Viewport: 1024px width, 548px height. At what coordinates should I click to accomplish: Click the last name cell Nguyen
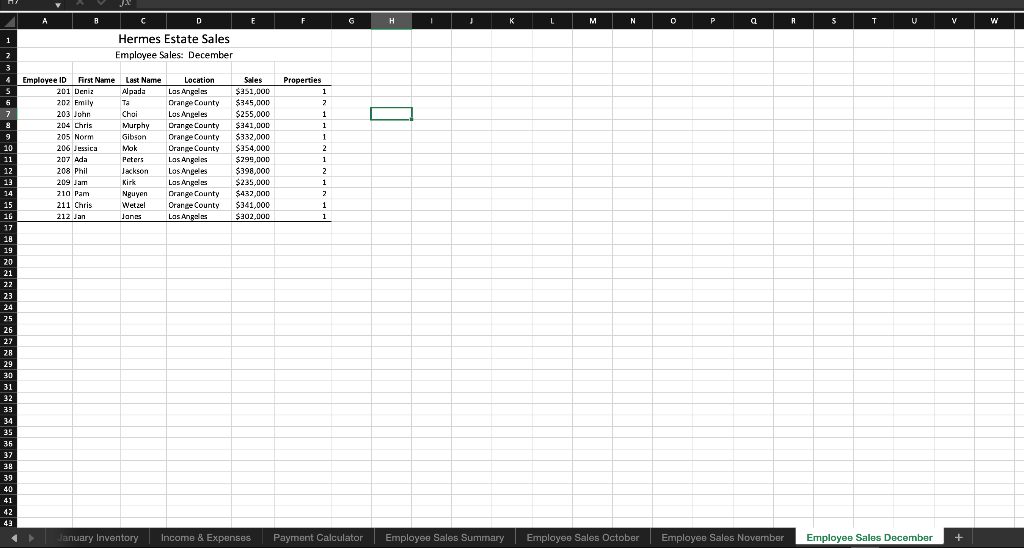pyautogui.click(x=143, y=193)
